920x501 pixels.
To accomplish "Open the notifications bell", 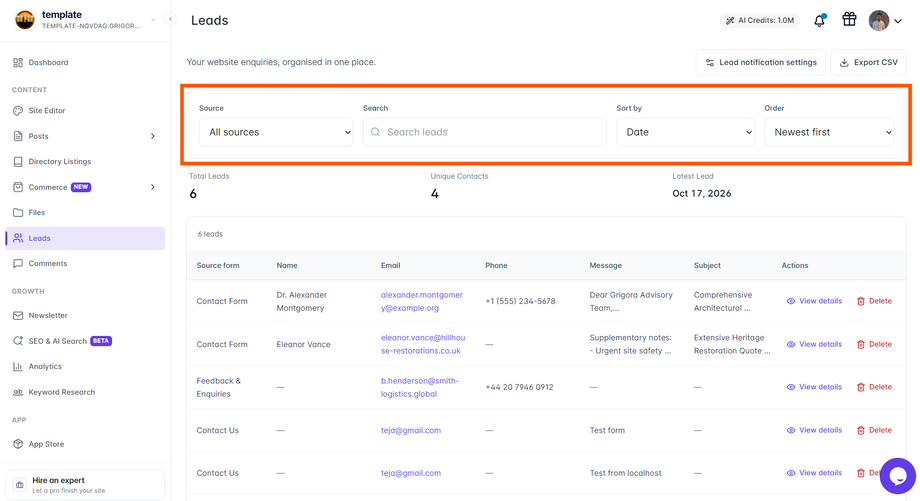I will [819, 21].
